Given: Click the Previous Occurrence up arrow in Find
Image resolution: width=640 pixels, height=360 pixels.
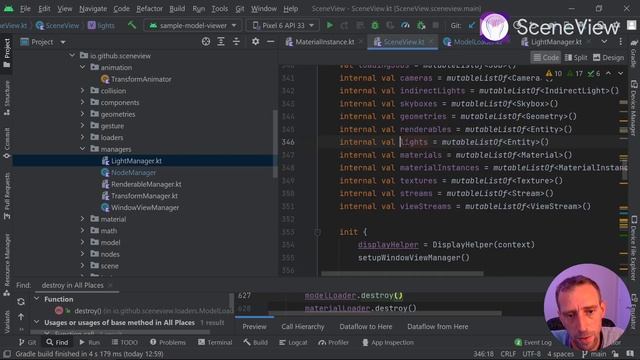Looking at the screenshot, I should 21,316.
